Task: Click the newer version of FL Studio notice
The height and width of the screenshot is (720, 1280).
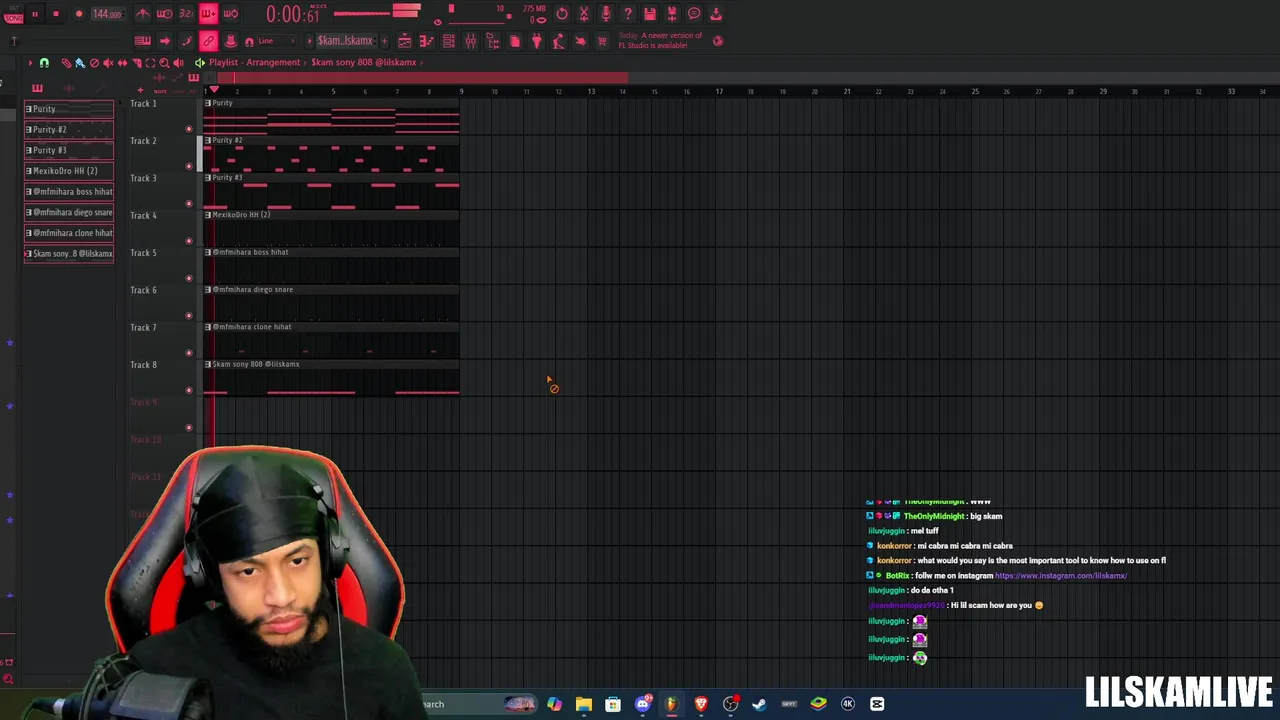Action: pyautogui.click(x=660, y=41)
